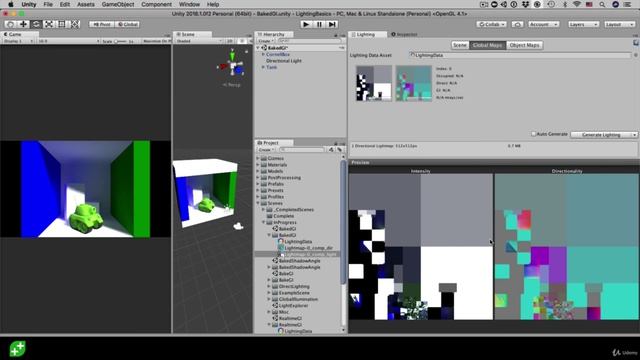Adjust the Game view Scale slider
The width and height of the screenshot is (640, 360).
point(121,41)
